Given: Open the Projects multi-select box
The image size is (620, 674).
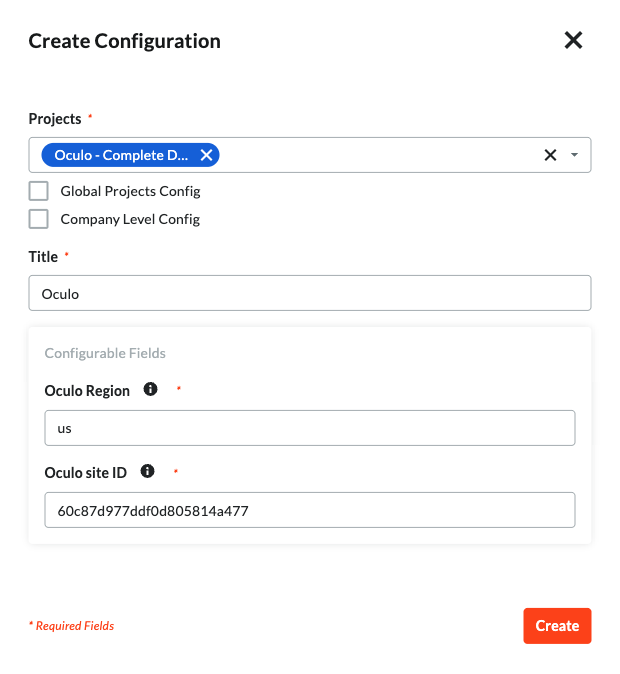Looking at the screenshot, I should pos(380,155).
